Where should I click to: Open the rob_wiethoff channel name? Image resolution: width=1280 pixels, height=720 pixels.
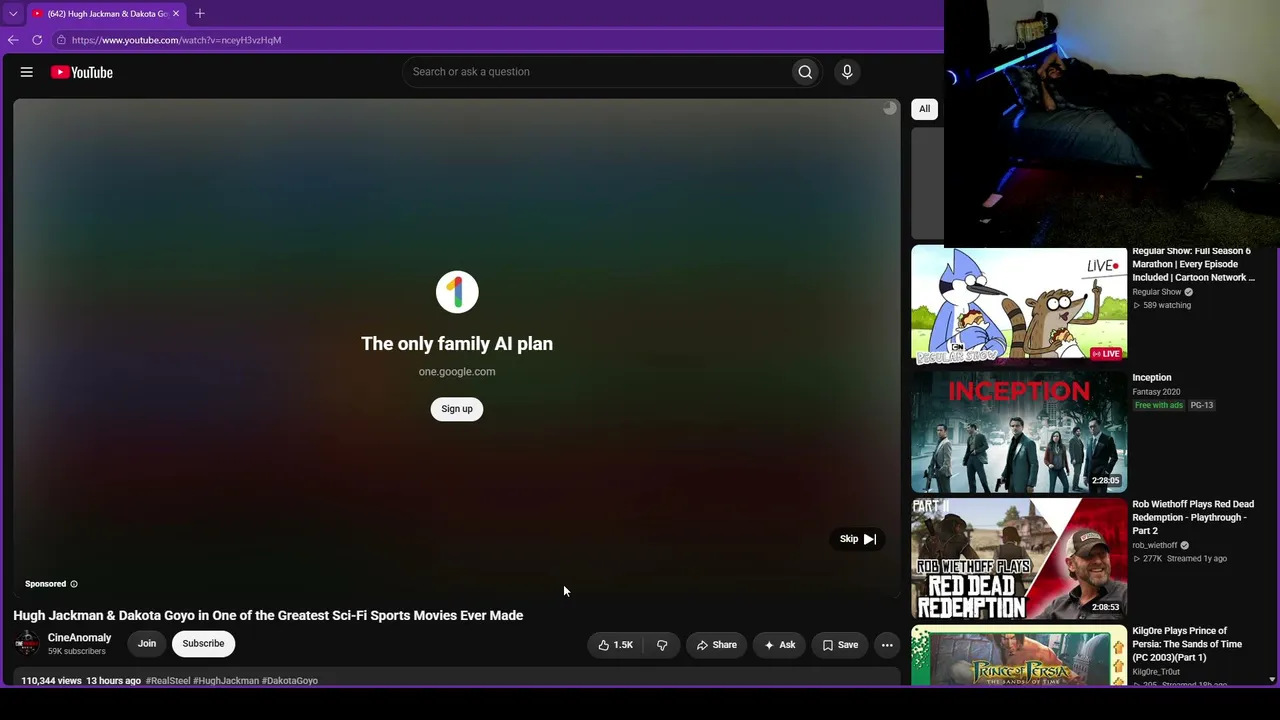pos(1155,546)
